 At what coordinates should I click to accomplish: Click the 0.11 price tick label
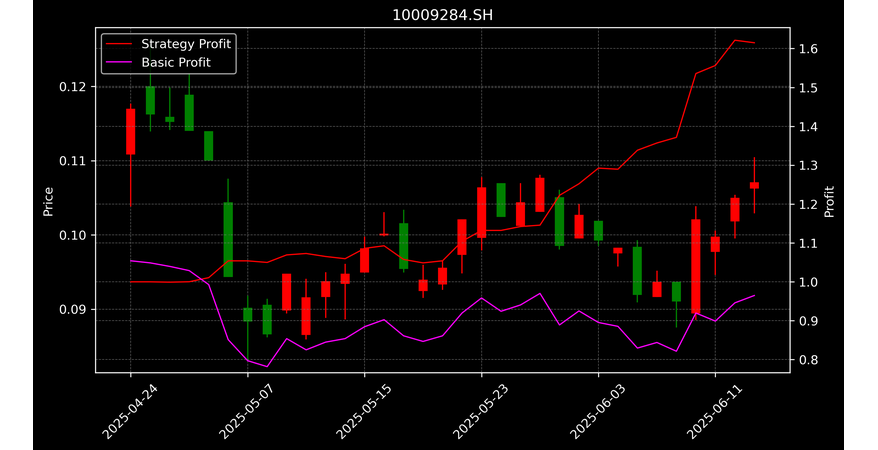click(73, 161)
